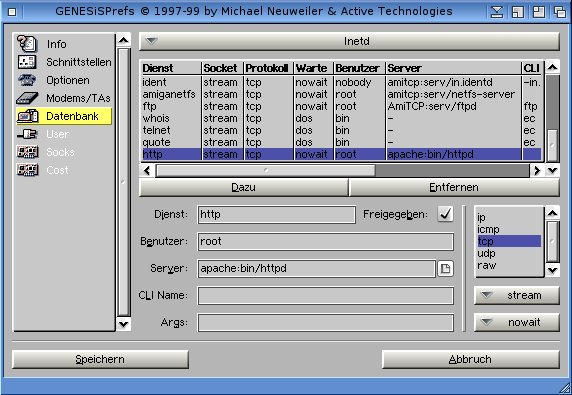Choose raw in protocol list
Screen dimensions: 572x395
[509, 266]
